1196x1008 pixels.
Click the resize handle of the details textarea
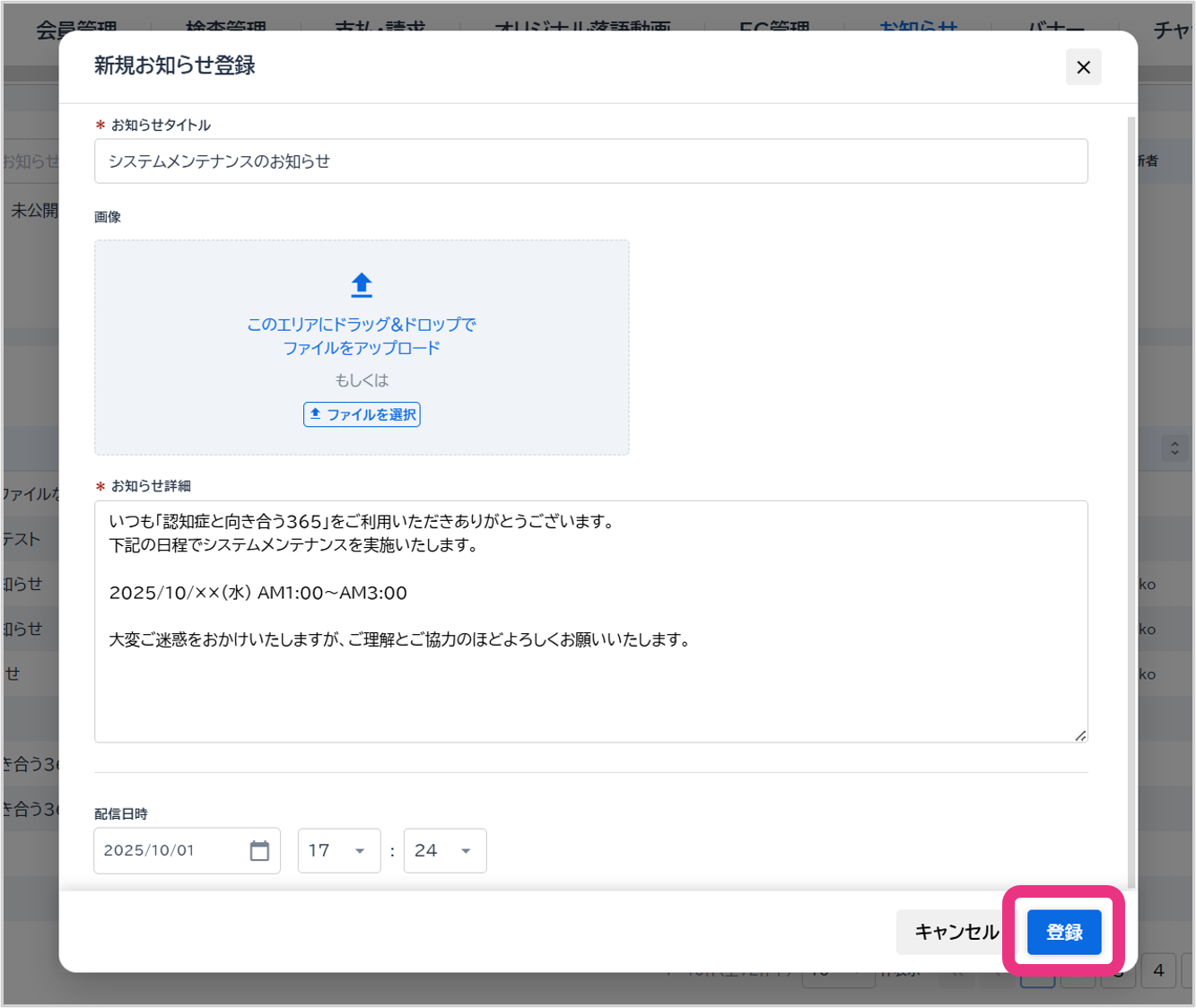point(1080,735)
